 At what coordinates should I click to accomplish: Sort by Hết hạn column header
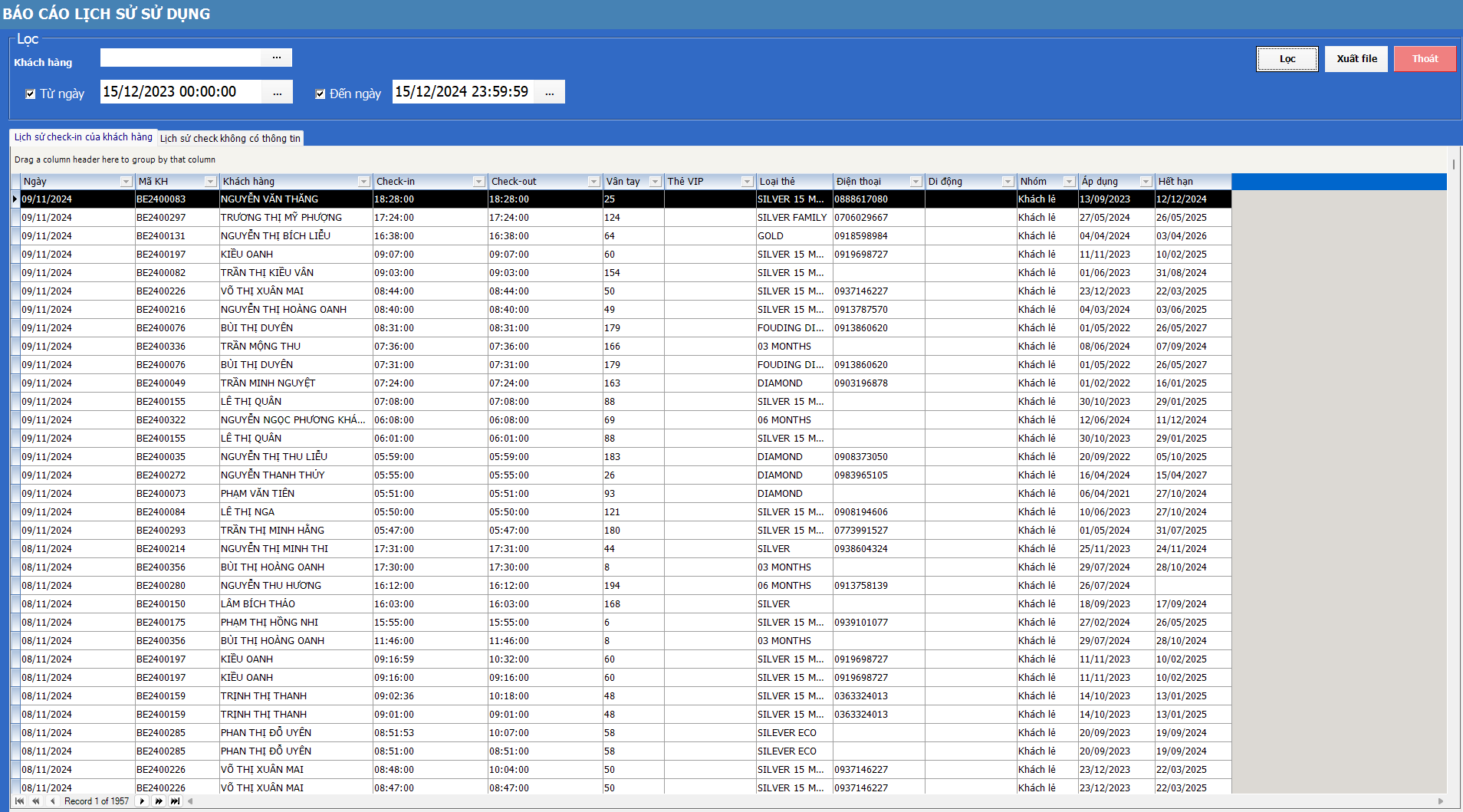tap(1193, 182)
